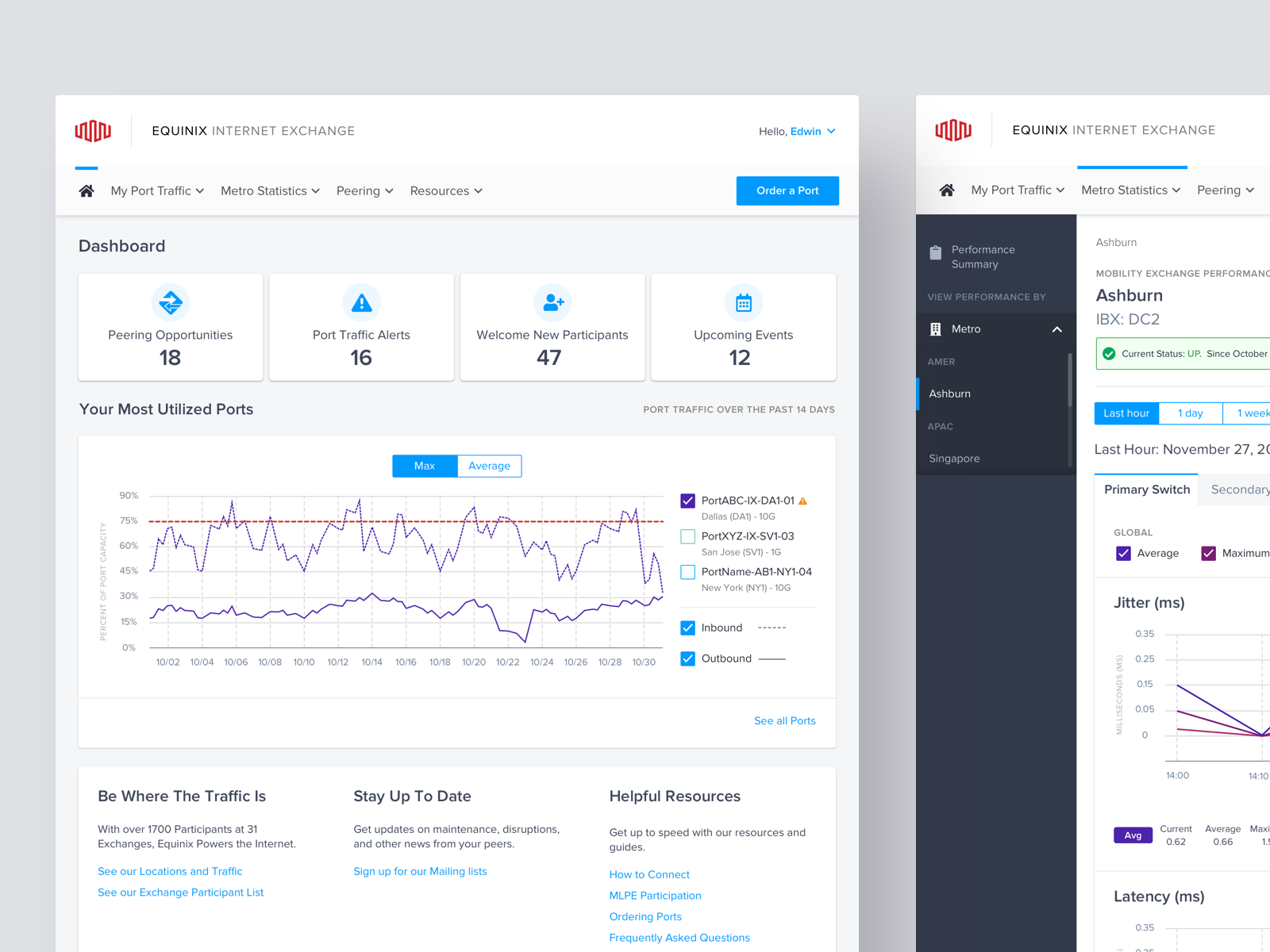Screen dimensions: 1270x952
Task: Open My Port Traffic dropdown in the performance window
Action: [1018, 190]
